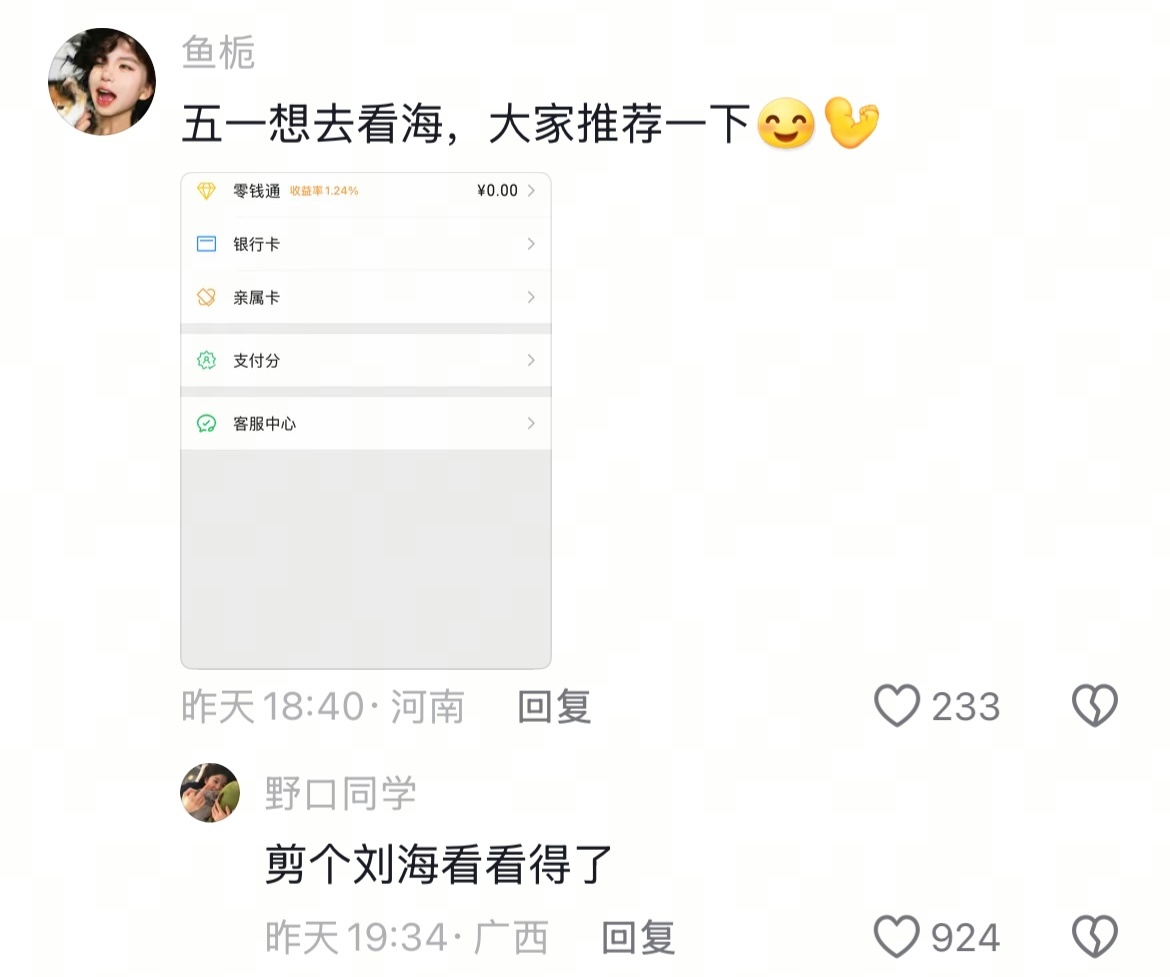Tap the 支付分 badge icon
1170x977 pixels.
206,360
